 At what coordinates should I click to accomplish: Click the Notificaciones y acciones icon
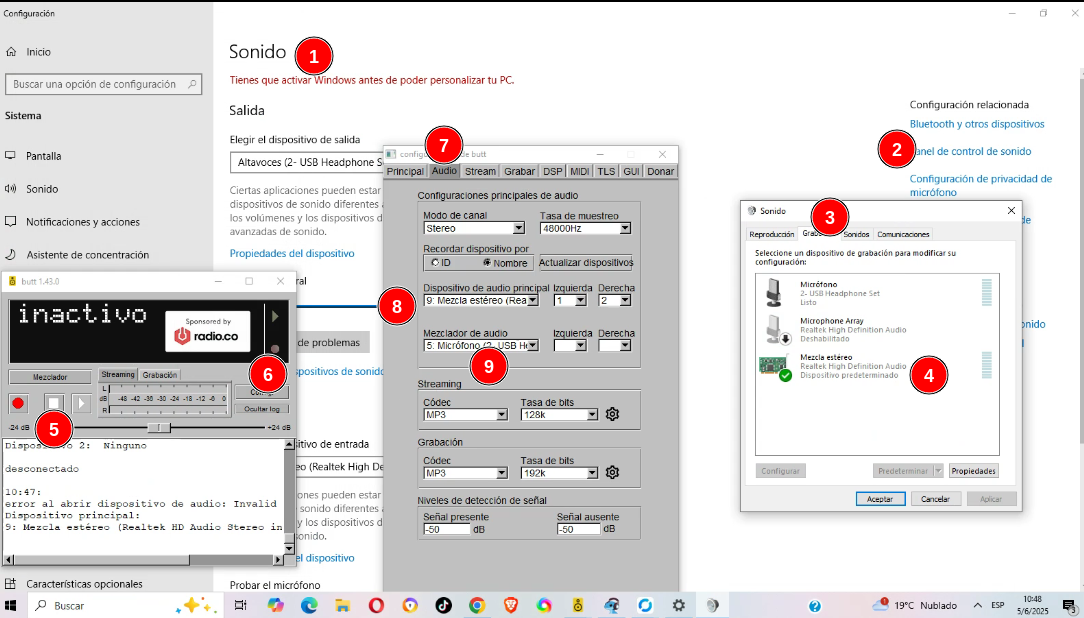(10, 222)
